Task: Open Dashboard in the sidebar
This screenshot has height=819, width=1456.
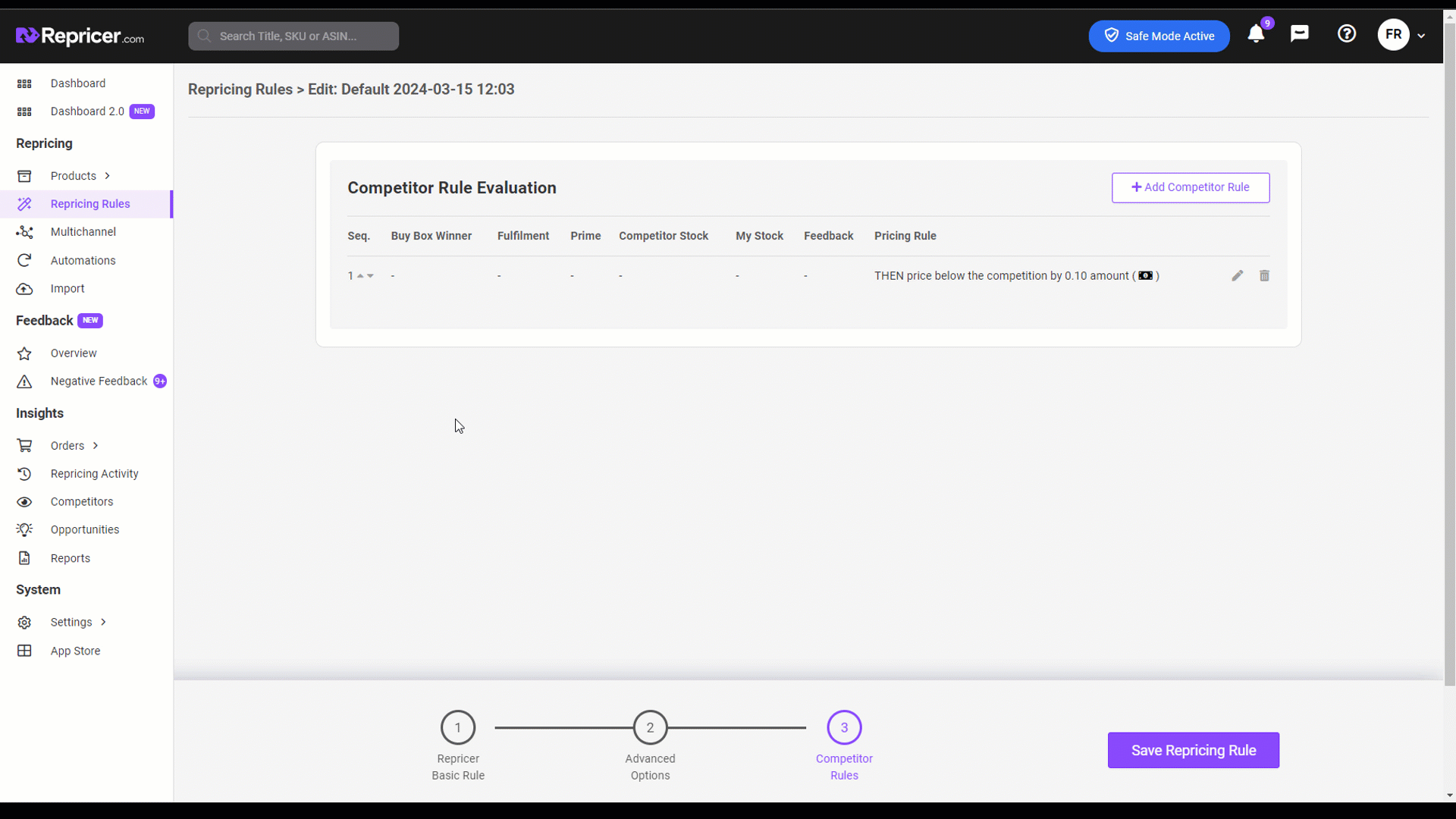Action: 78,83
